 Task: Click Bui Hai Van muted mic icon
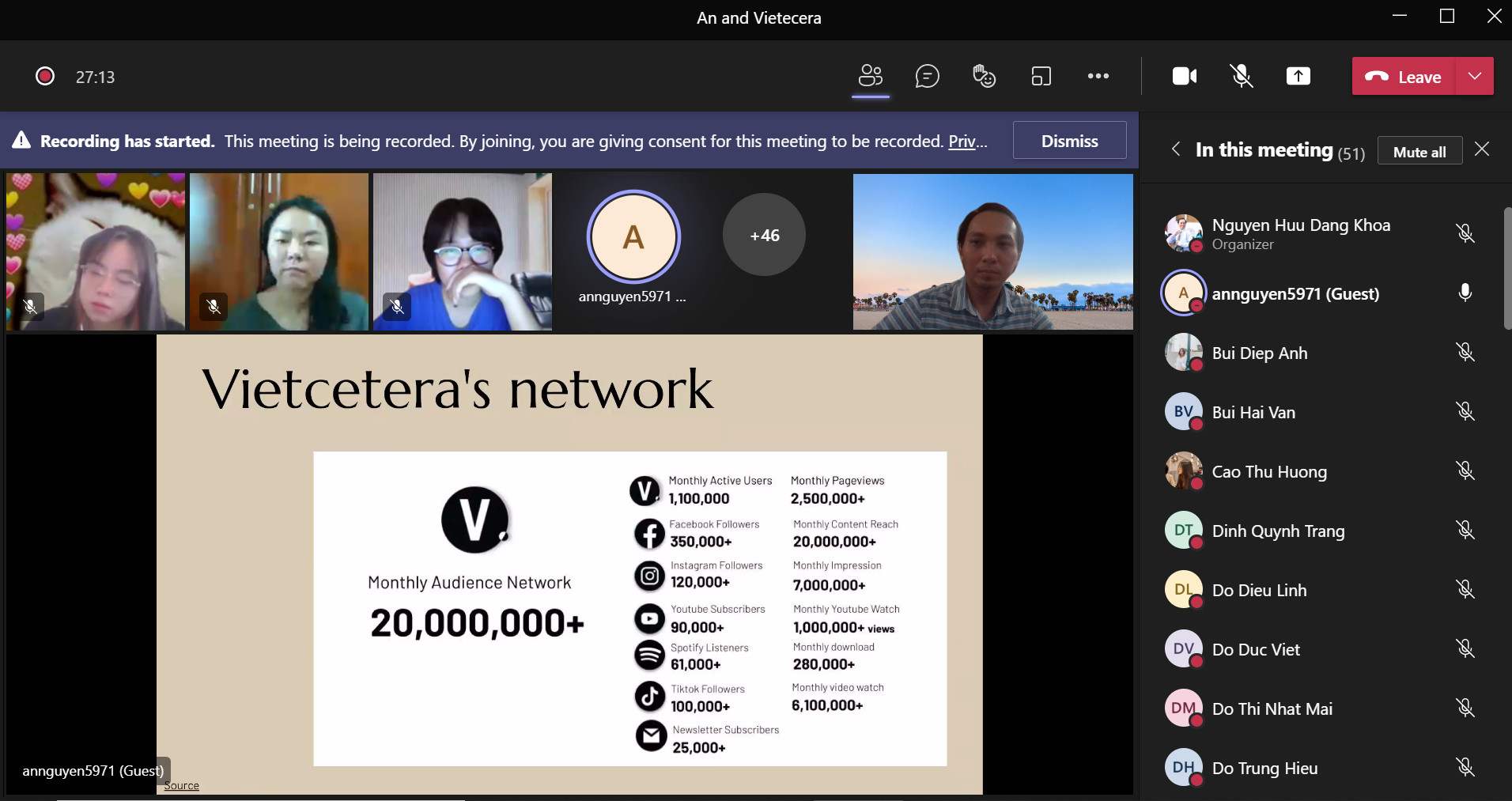1465,411
